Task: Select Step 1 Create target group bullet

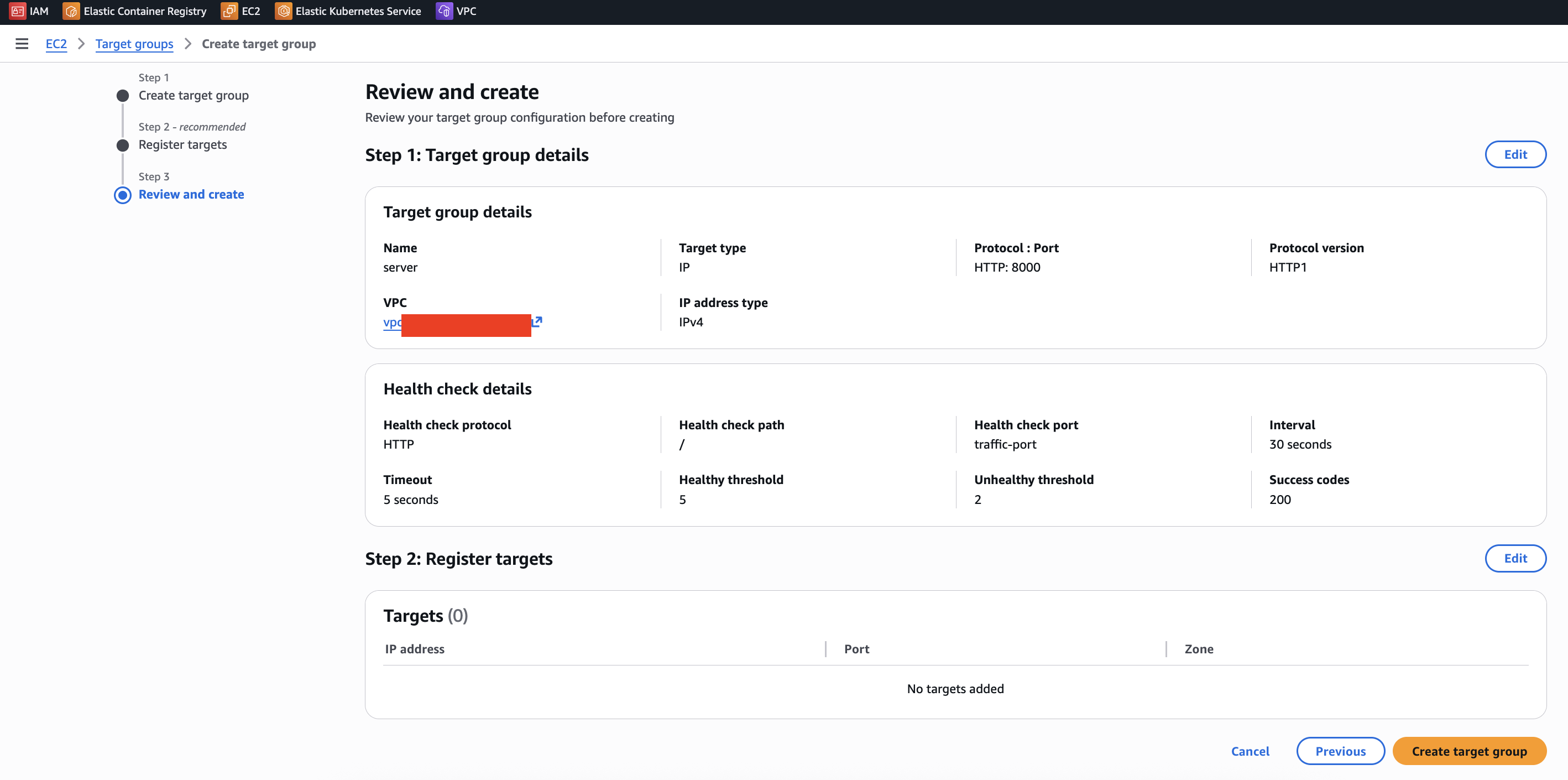Action: point(123,96)
